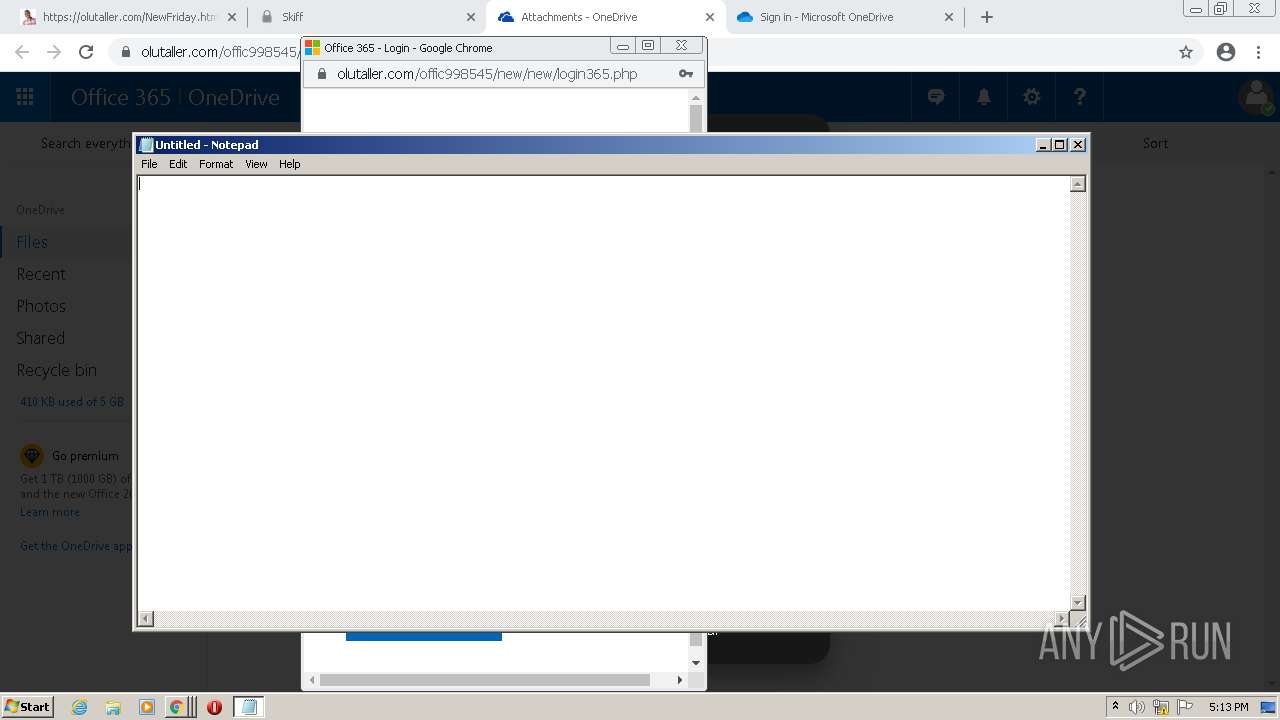Reload the page in Chrome

[x=86, y=52]
